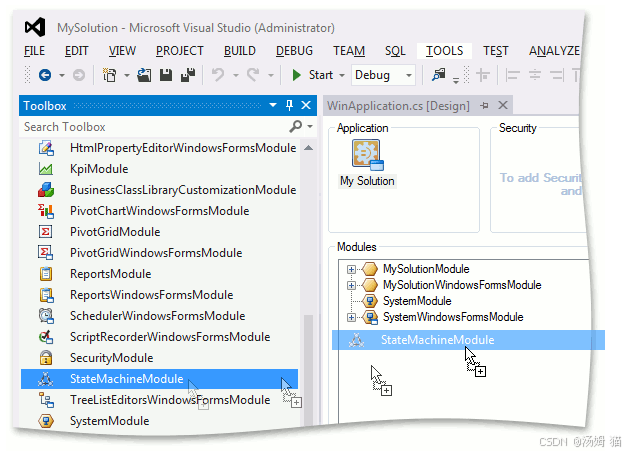Expand the MySolutionWindowsFormsModule tree node
This screenshot has height=453, width=627.
click(x=351, y=285)
